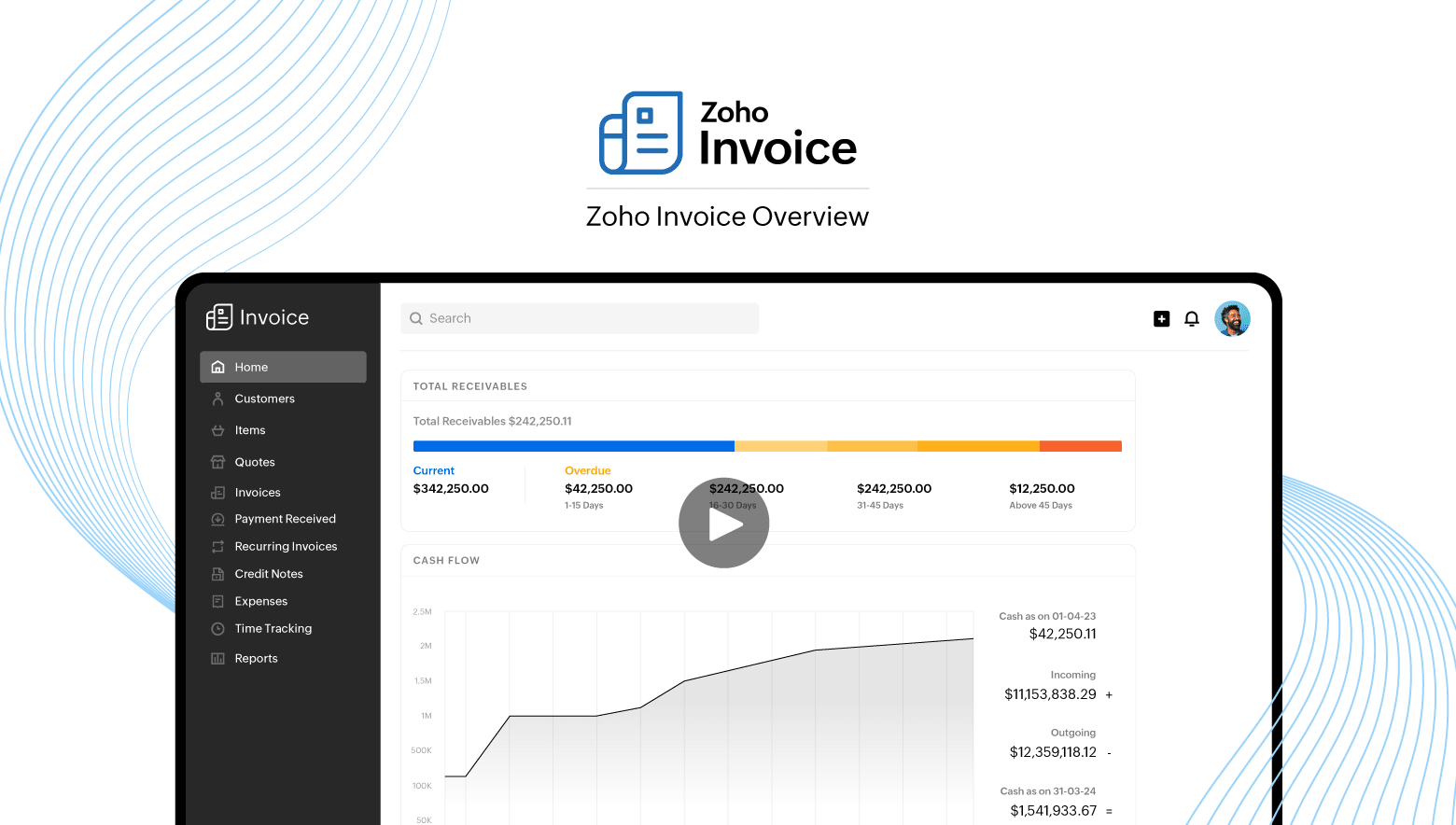Click the Invoice logo in the sidebar

(x=258, y=317)
